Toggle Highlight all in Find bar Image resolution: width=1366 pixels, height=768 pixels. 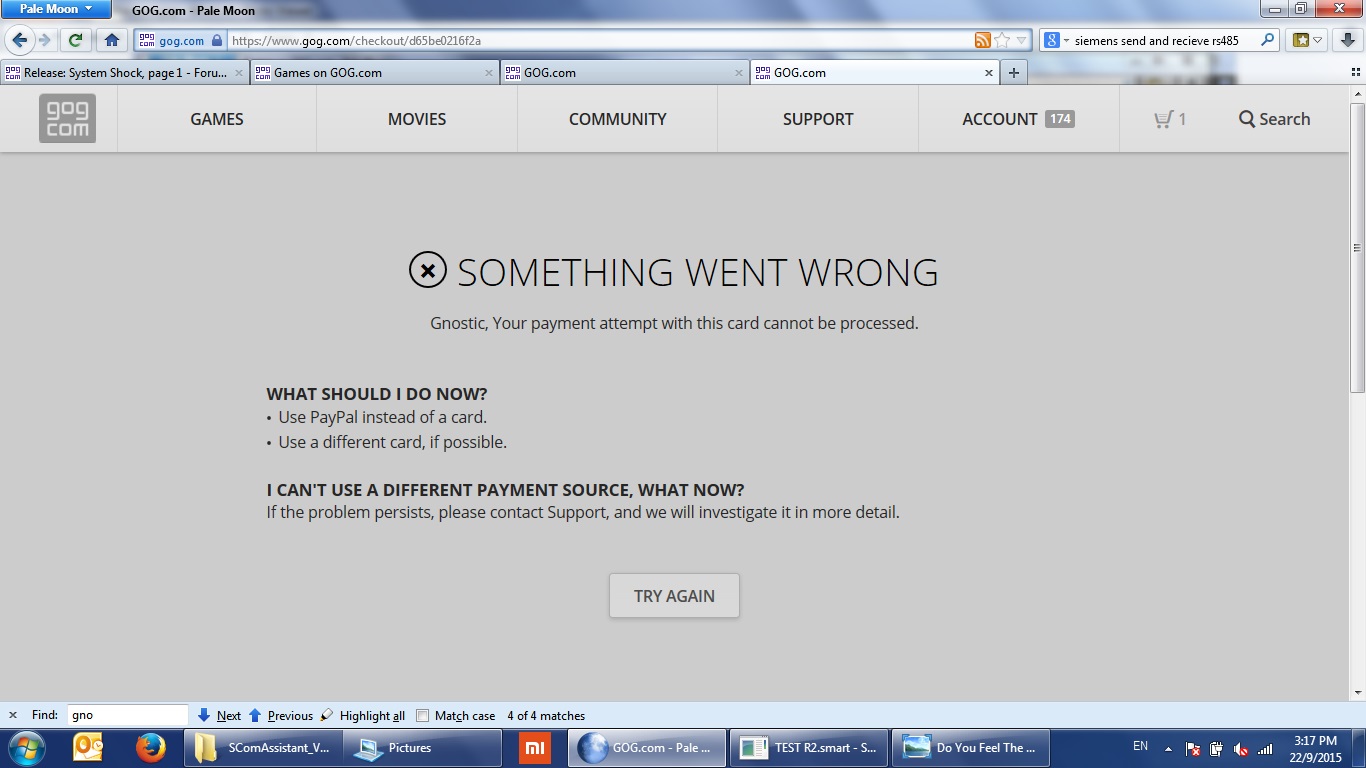pos(363,715)
